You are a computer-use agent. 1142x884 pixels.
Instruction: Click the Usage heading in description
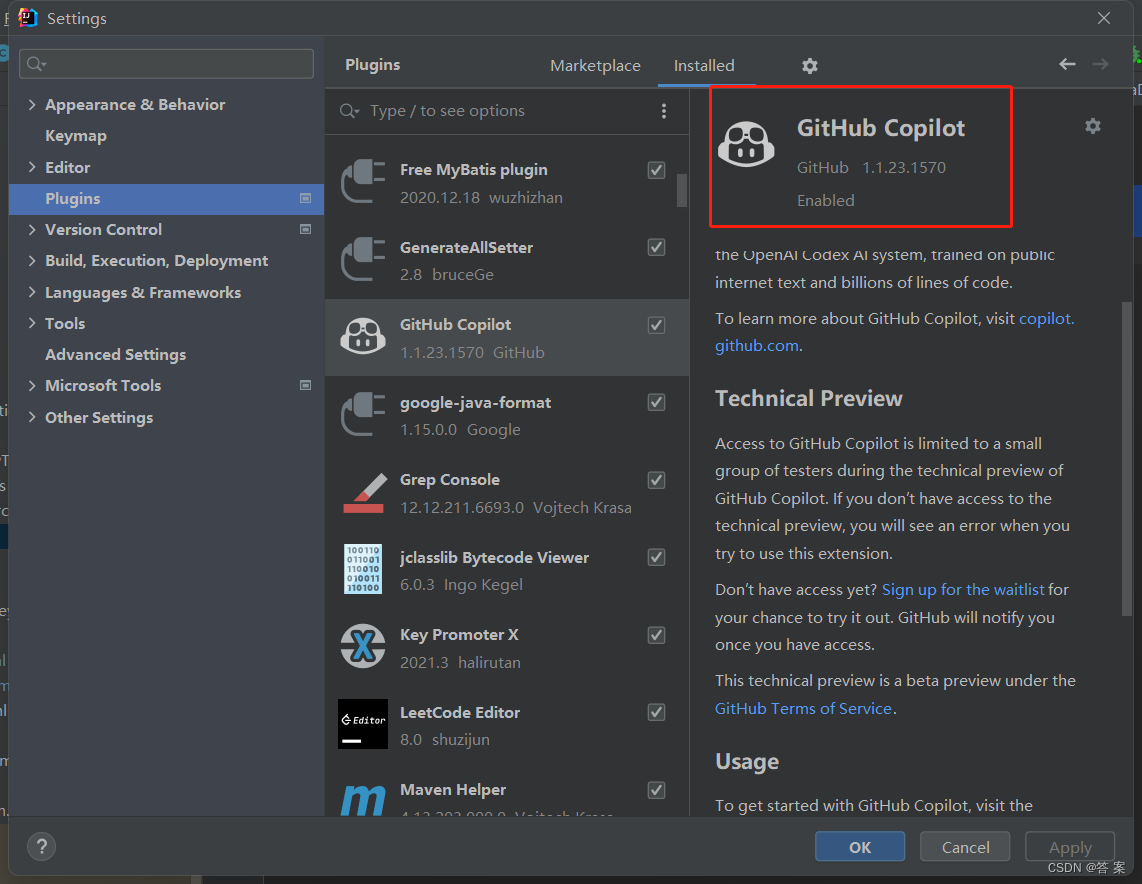747,762
